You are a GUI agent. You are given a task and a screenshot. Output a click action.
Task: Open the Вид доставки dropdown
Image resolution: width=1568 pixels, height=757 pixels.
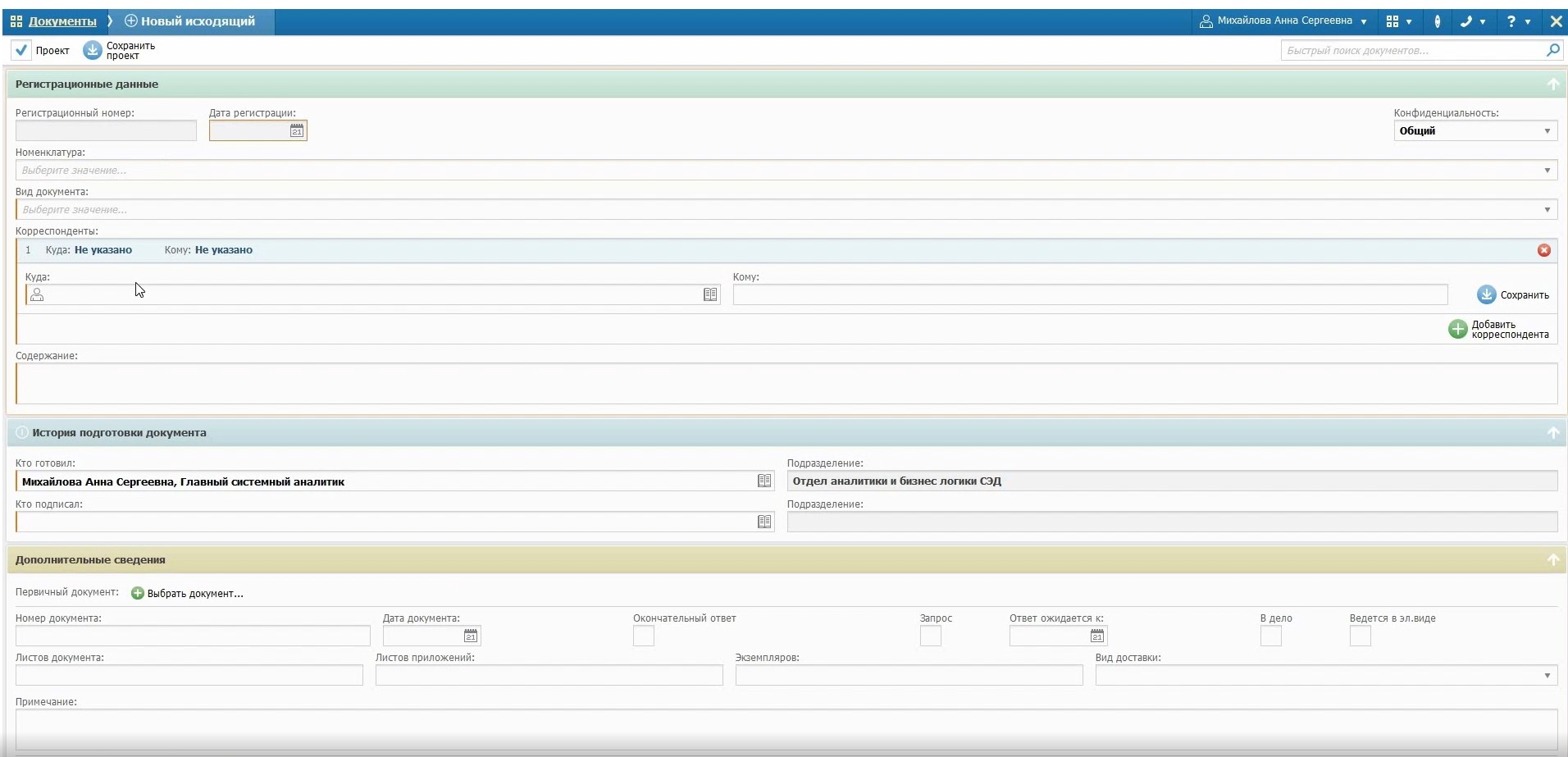[1326, 675]
